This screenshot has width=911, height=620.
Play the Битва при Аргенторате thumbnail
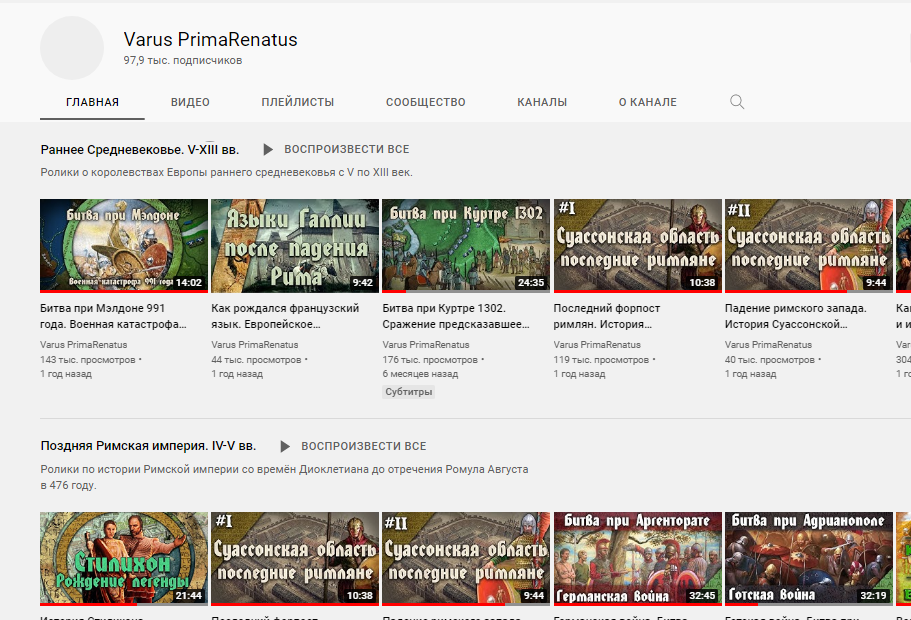637,558
